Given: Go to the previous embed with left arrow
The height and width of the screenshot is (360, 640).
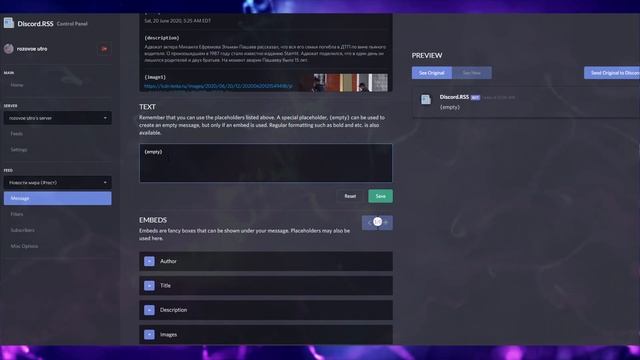Looking at the screenshot, I should click(369, 223).
